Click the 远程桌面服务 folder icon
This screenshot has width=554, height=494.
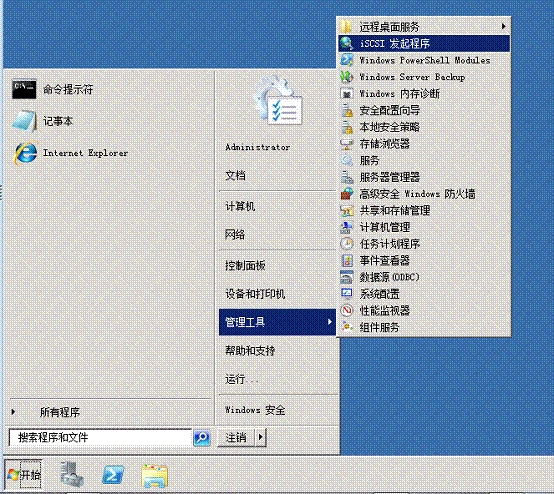click(347, 27)
